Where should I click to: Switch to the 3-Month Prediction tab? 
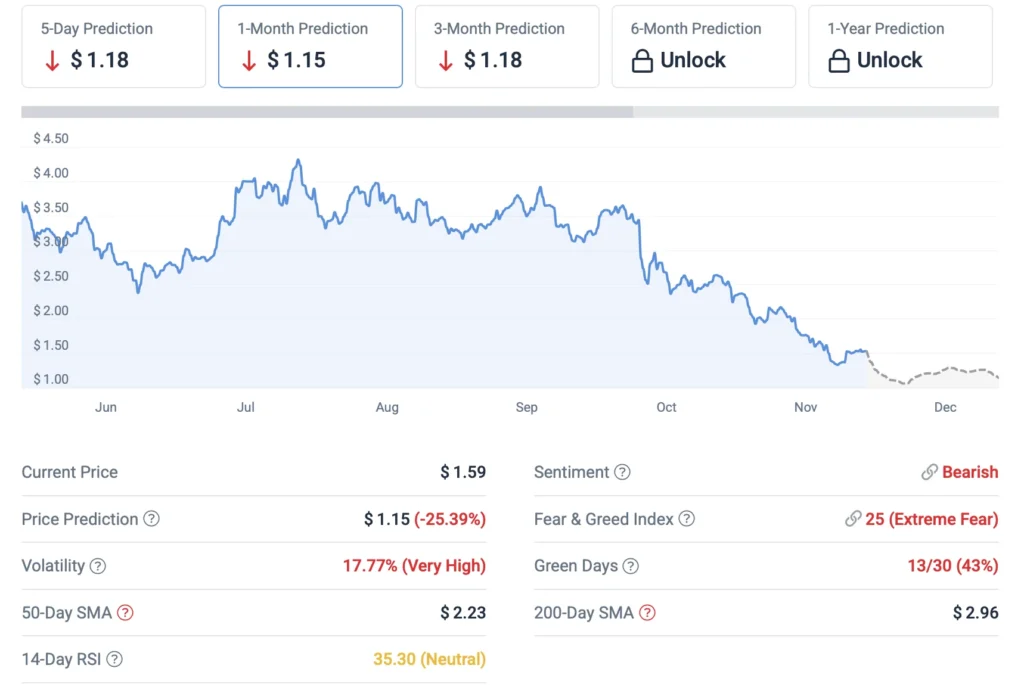pyautogui.click(x=507, y=46)
